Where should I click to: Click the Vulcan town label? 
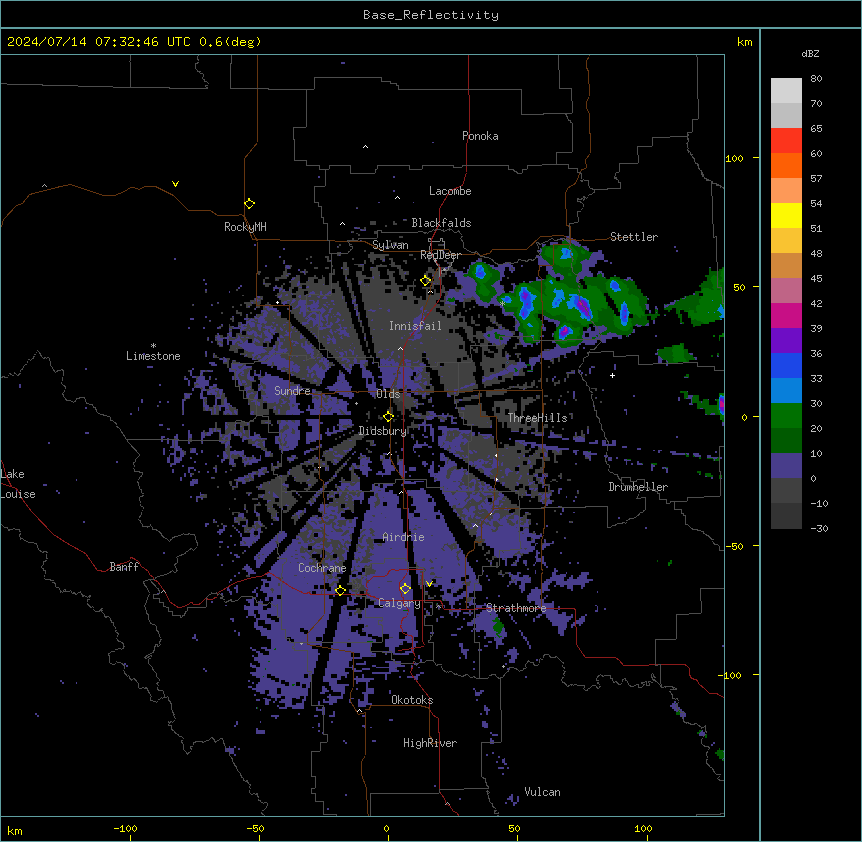542,792
